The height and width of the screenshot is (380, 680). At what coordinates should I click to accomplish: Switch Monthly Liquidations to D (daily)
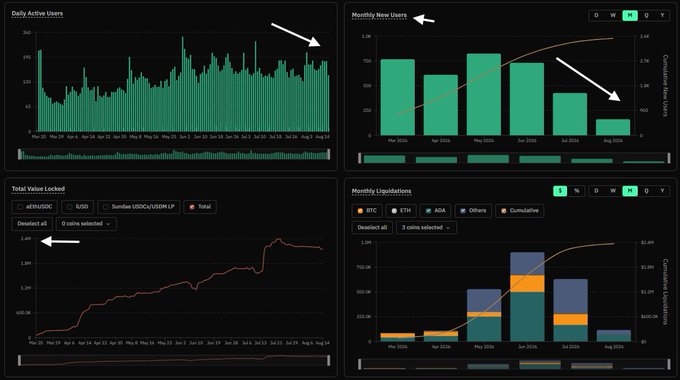pyautogui.click(x=596, y=191)
